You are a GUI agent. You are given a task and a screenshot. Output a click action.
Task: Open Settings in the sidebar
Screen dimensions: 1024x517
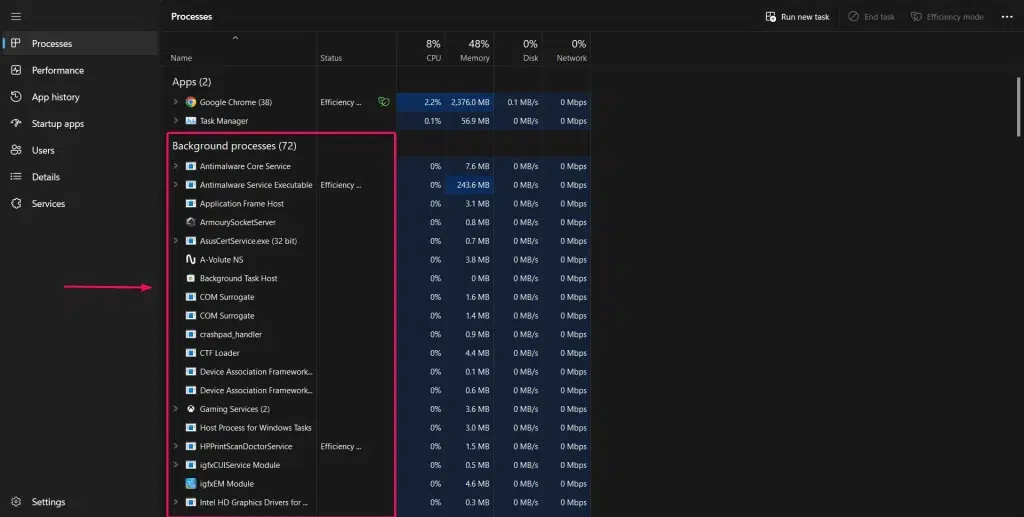[x=80, y=502]
